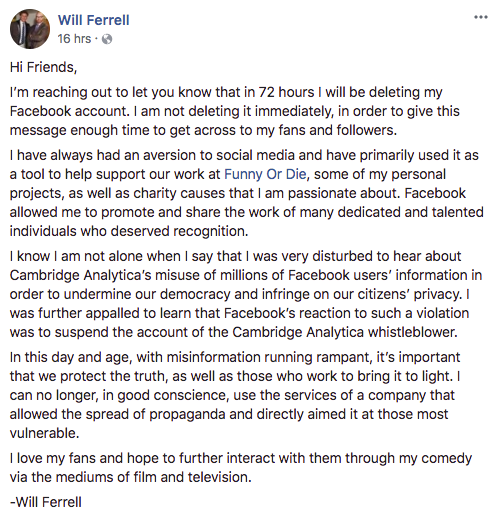Click the word 'vulnerable.' ending the paragraph

tap(44, 433)
